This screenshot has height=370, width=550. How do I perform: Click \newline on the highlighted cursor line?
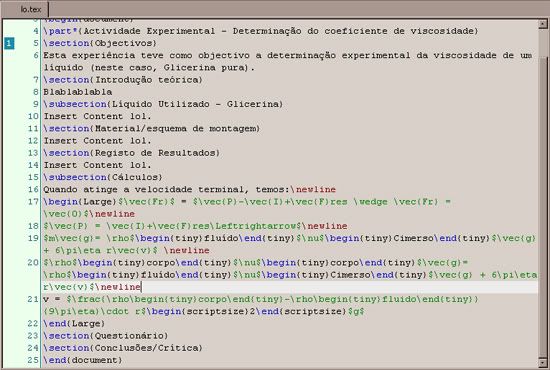tap(118, 287)
